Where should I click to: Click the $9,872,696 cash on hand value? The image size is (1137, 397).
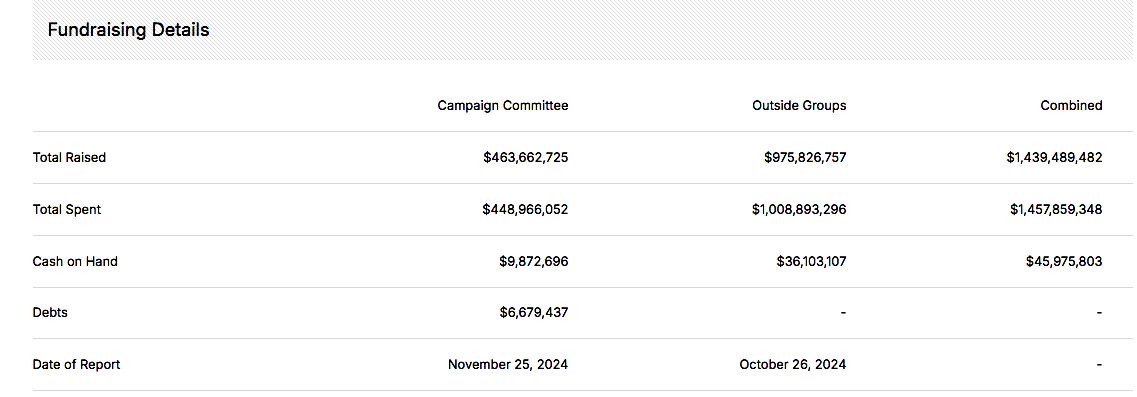pos(534,261)
